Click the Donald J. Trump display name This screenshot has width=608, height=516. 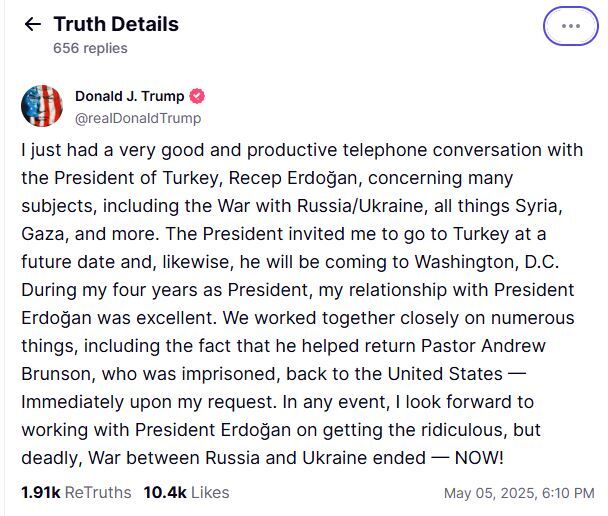[130, 96]
